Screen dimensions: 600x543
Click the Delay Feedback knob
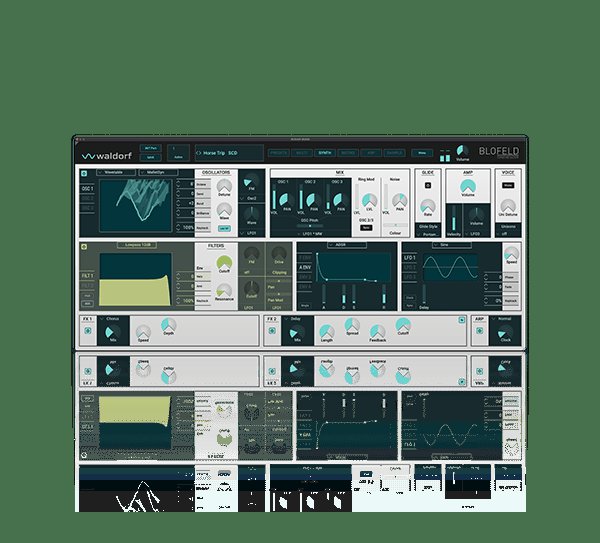pos(378,330)
